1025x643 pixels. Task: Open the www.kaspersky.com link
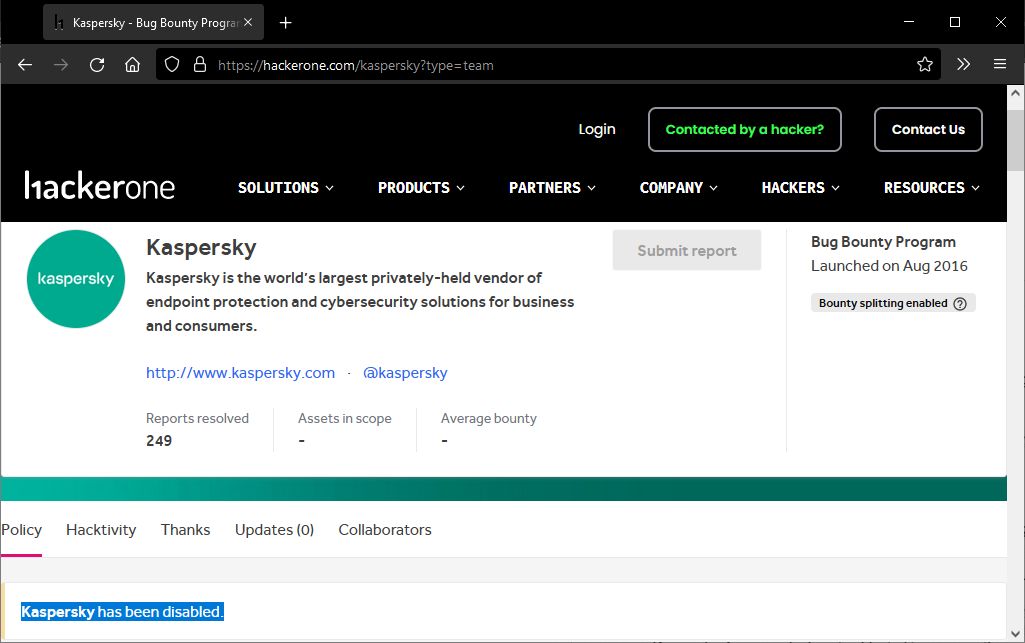[240, 373]
